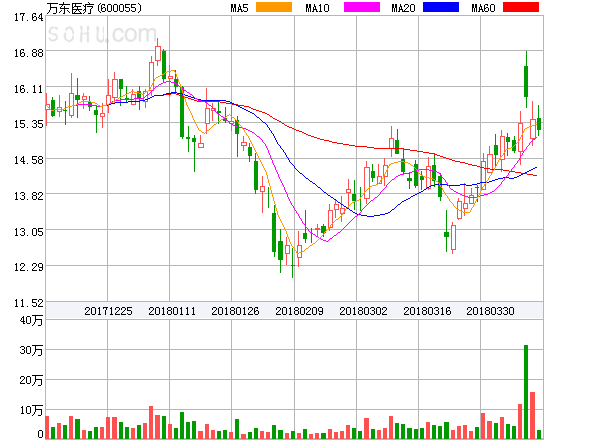Click the 16.88 price axis label
The height and width of the screenshot is (440, 600).
29,53
